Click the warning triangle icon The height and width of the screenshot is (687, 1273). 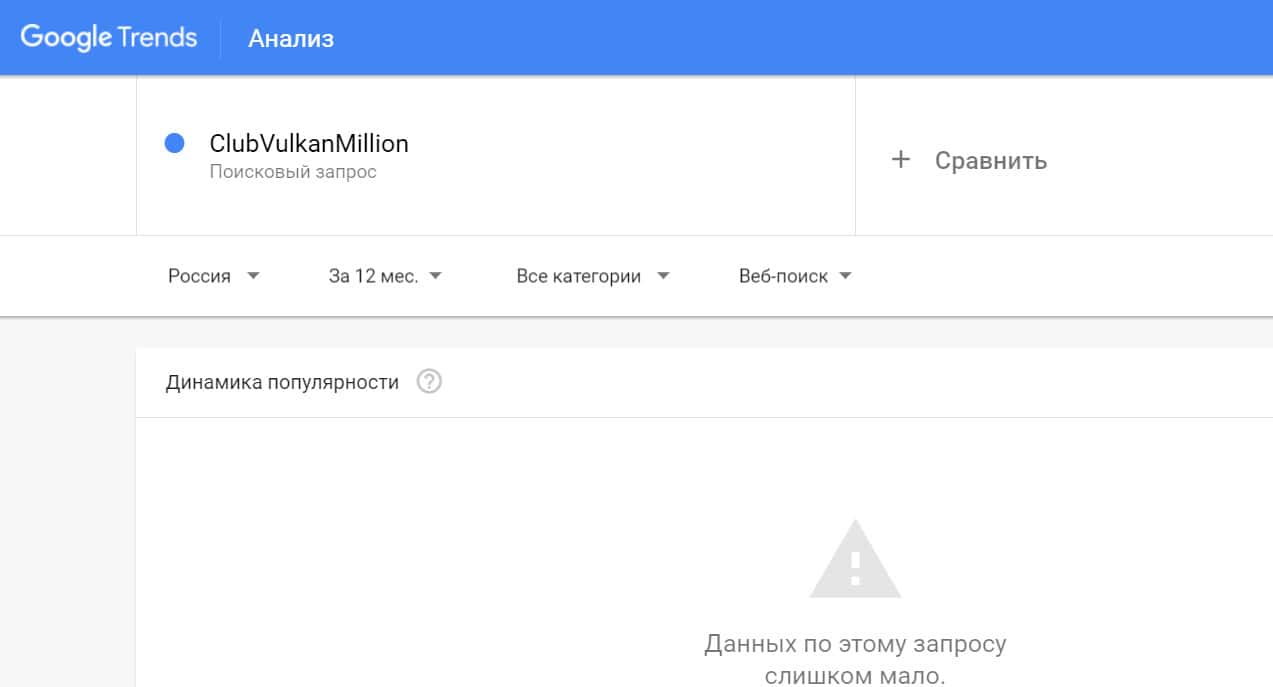point(855,559)
